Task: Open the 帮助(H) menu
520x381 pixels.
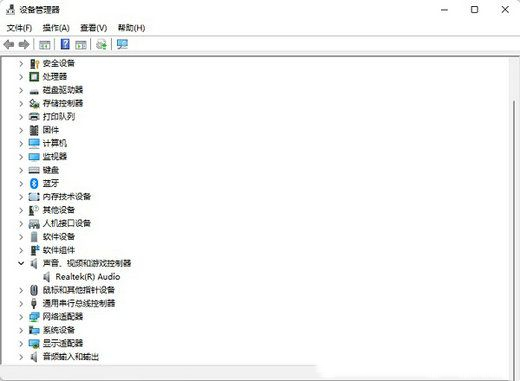Action: (131, 28)
